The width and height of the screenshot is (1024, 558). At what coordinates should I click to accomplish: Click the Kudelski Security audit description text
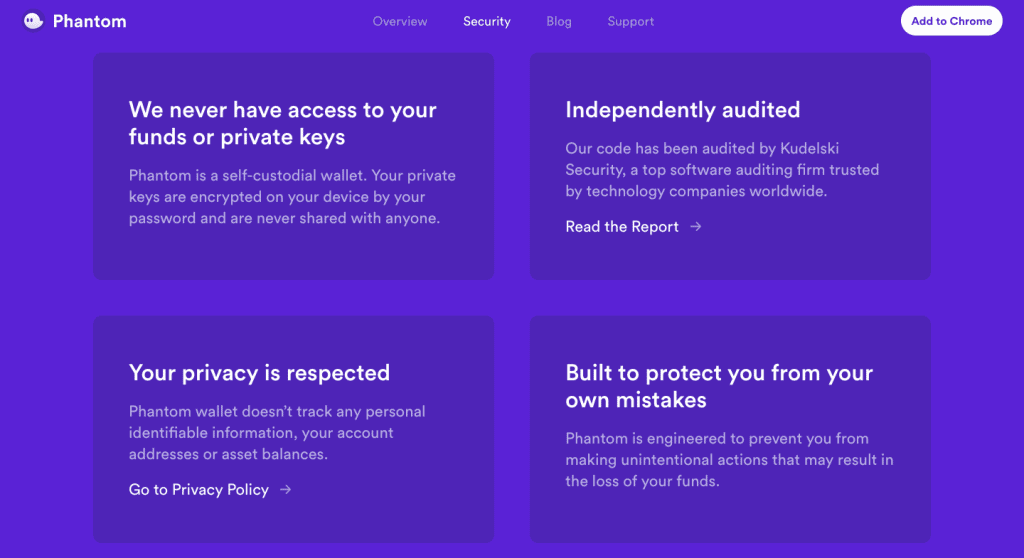(x=722, y=170)
